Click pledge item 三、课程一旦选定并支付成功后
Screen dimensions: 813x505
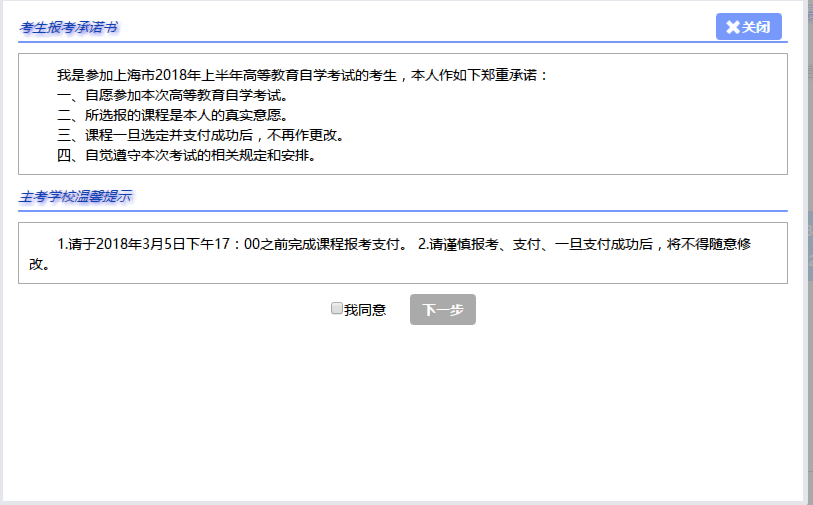tap(200, 136)
